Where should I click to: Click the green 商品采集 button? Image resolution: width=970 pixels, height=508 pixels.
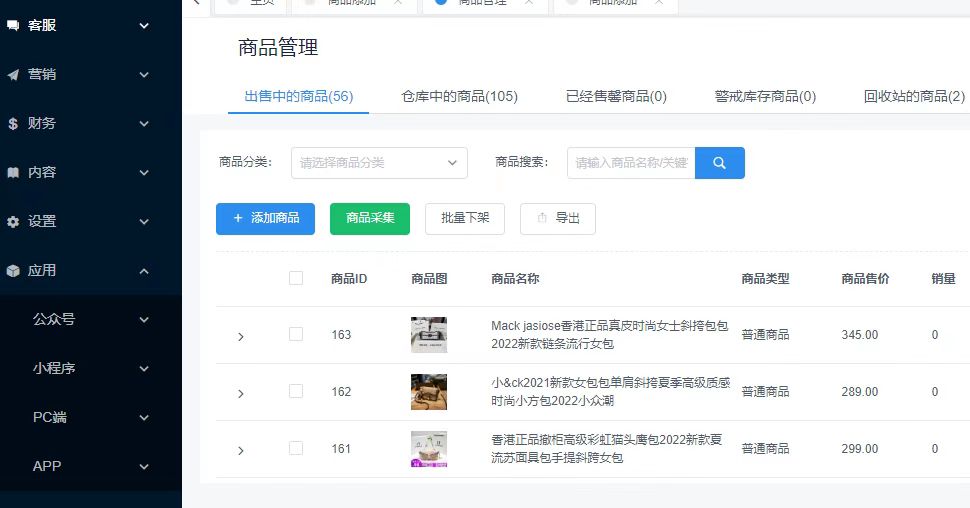(x=370, y=218)
